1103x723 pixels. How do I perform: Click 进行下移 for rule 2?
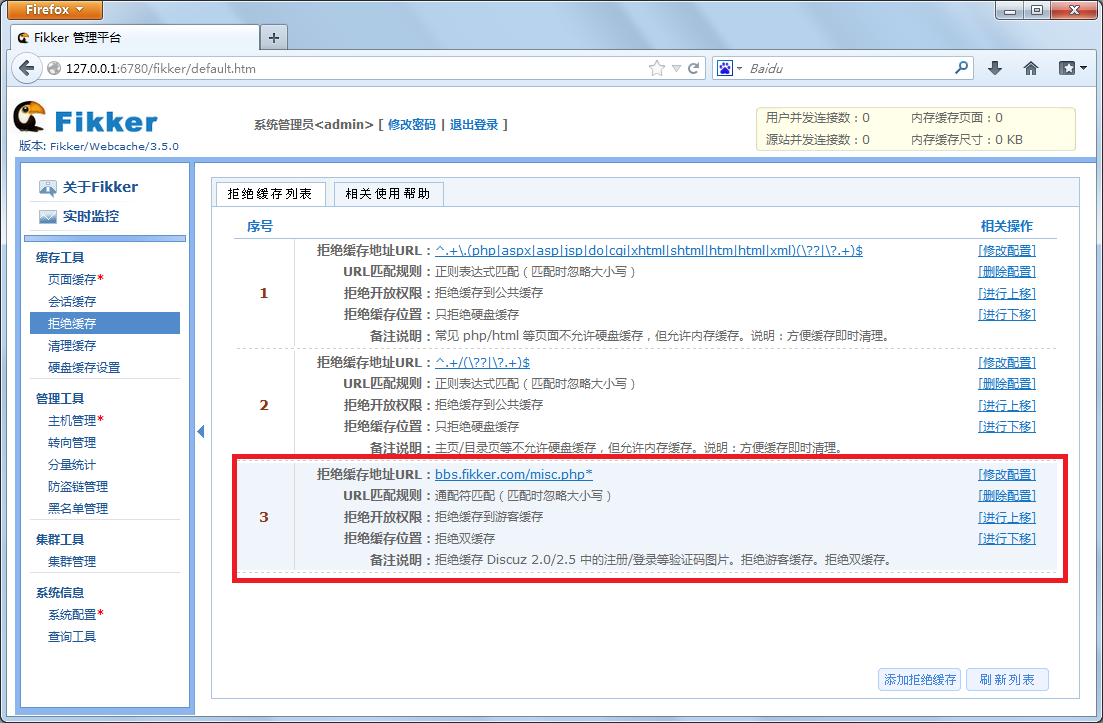click(1007, 426)
